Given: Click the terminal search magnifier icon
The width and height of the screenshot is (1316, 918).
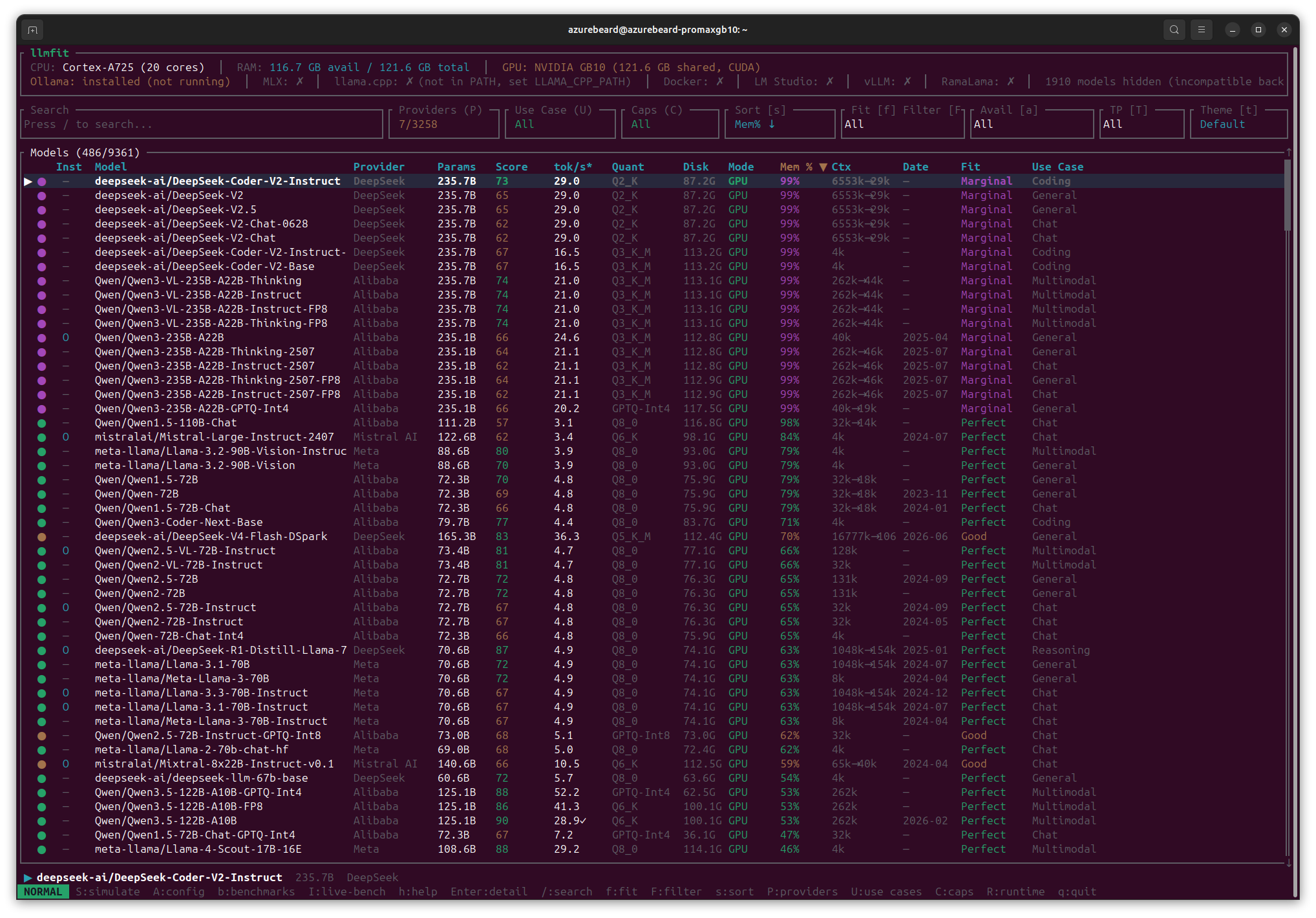Looking at the screenshot, I should 1174,30.
